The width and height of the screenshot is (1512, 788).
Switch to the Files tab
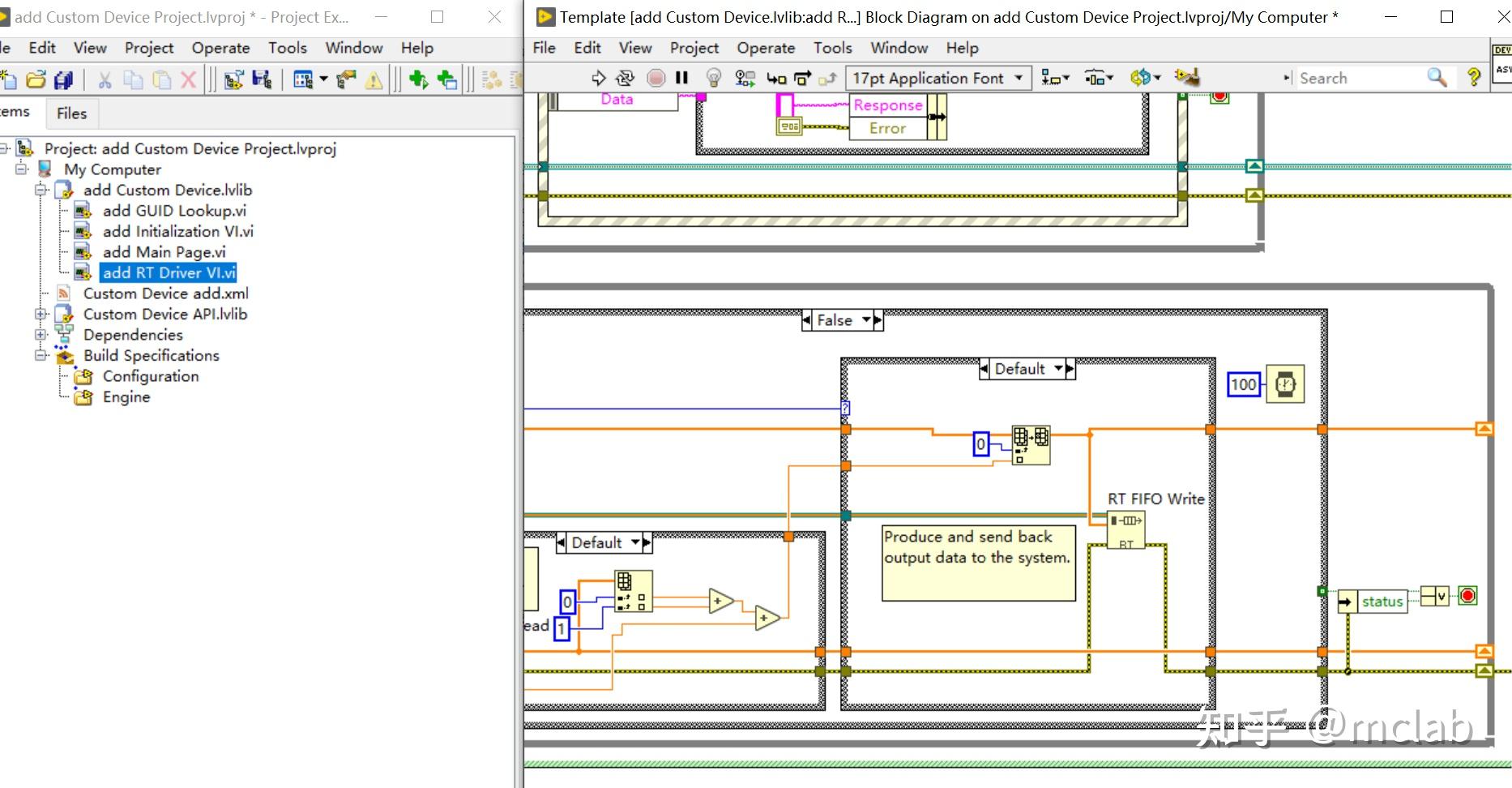(x=71, y=113)
